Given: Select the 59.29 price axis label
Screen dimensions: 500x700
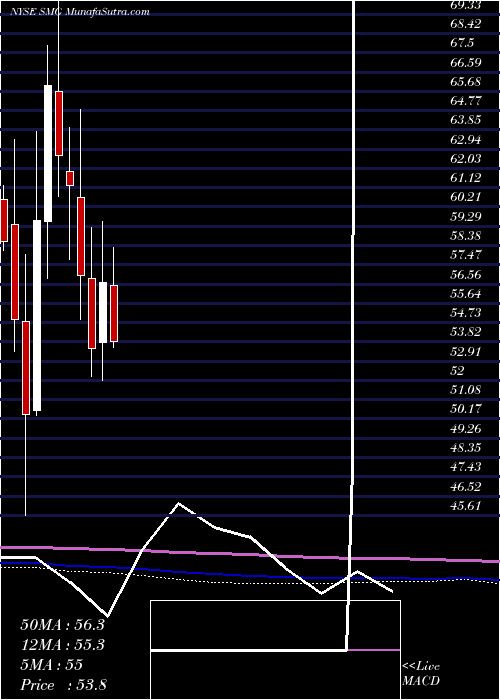Looking at the screenshot, I should click(466, 217).
